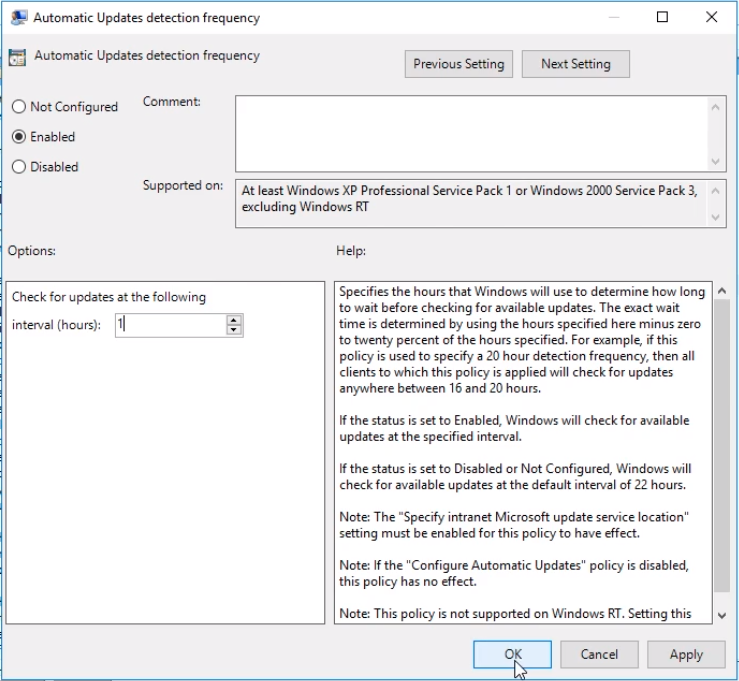Screen dimensions: 739x681
Task: Click the 'Supported on:' label
Action: click(183, 185)
